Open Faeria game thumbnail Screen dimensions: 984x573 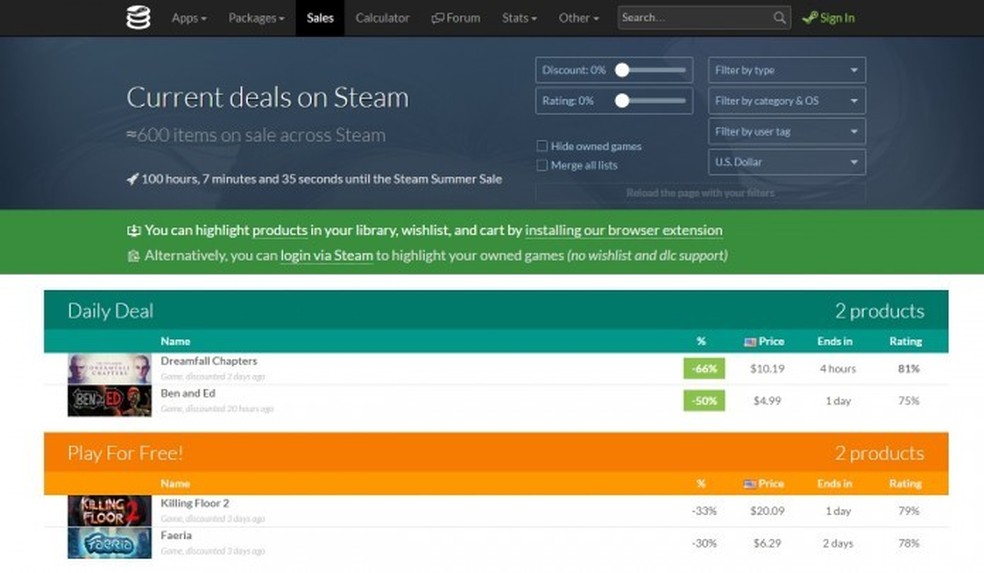110,543
